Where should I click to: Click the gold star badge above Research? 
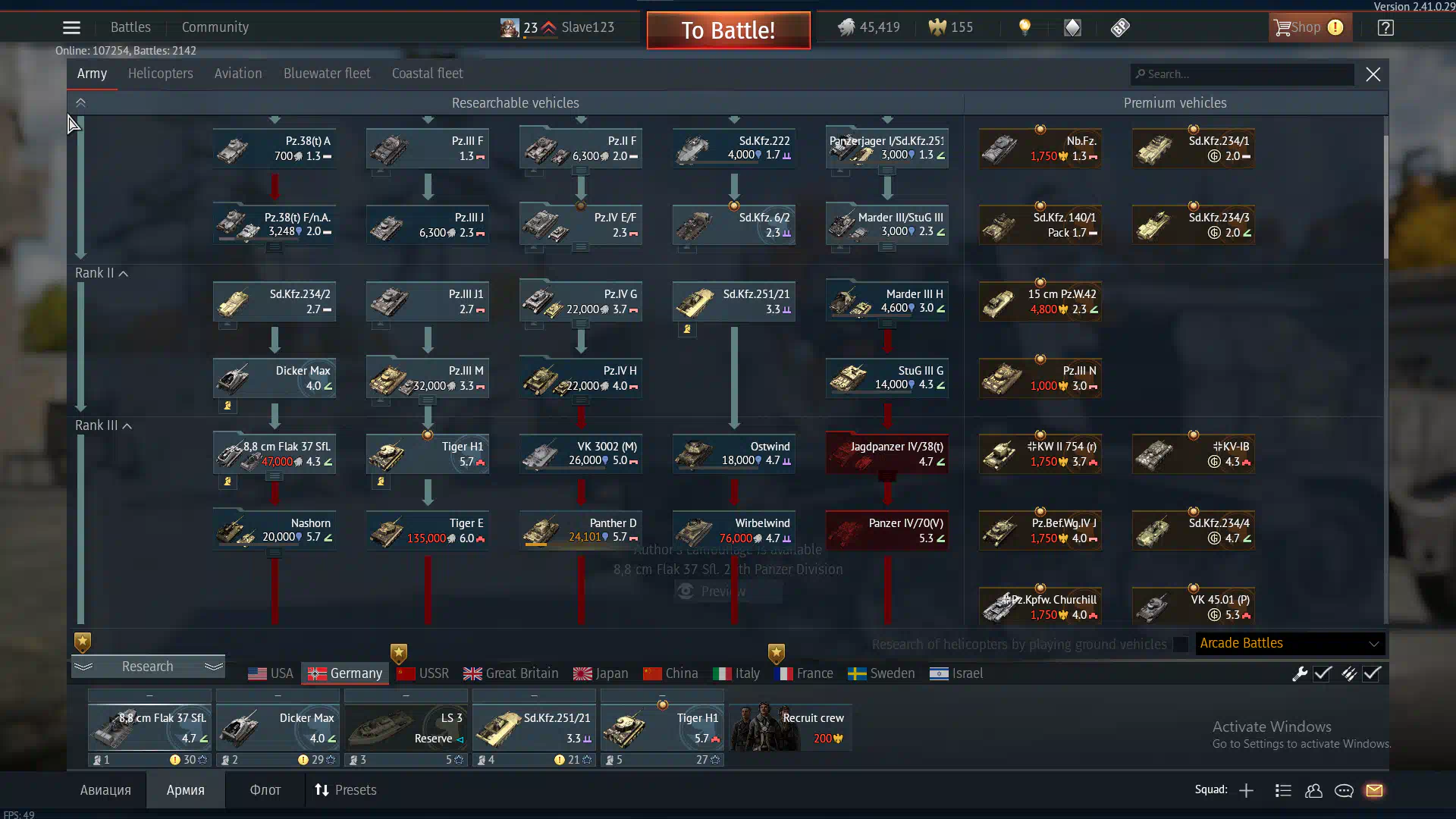coord(83,643)
